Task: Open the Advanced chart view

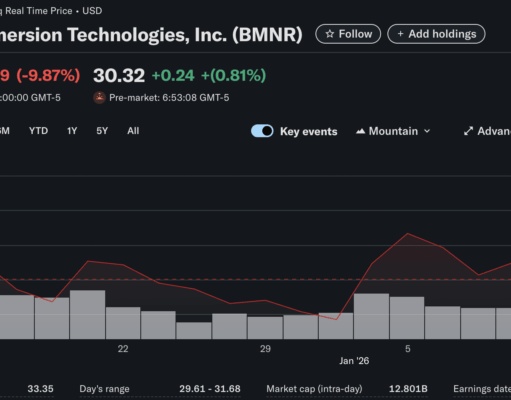Action: point(487,131)
